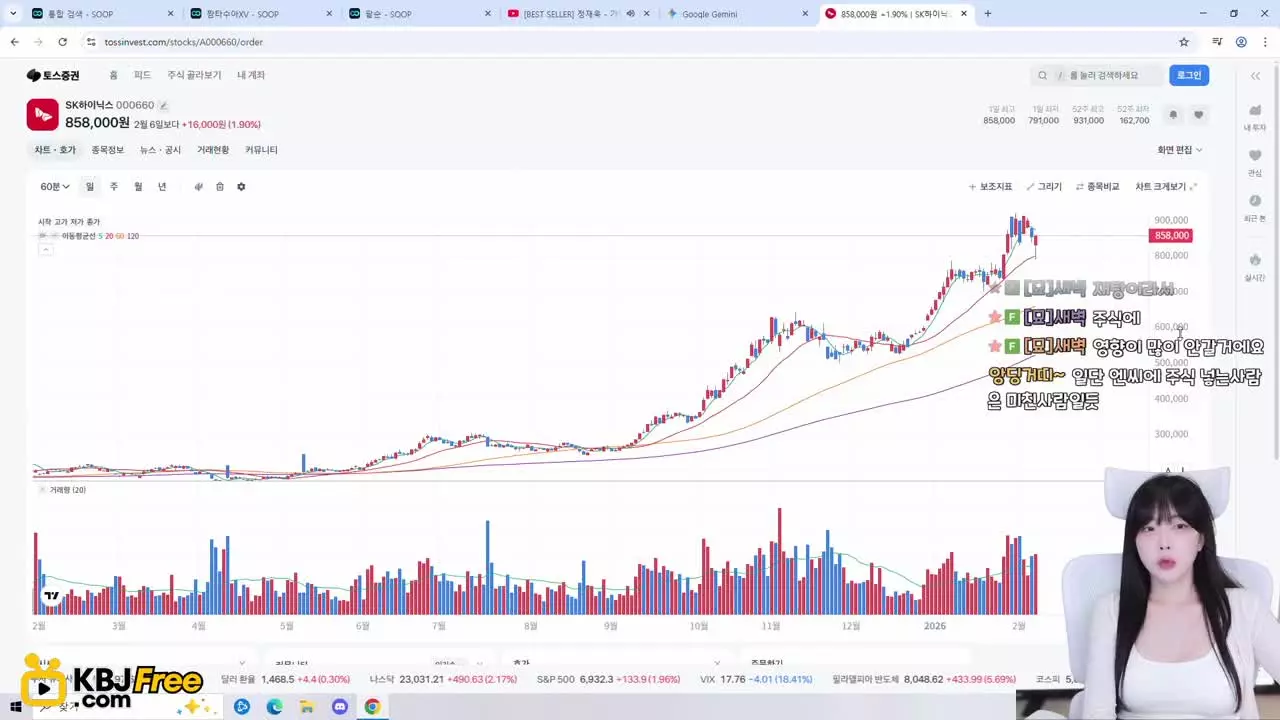Click the 그리기 drawing button
Viewport: 1280px width, 720px height.
point(1044,187)
